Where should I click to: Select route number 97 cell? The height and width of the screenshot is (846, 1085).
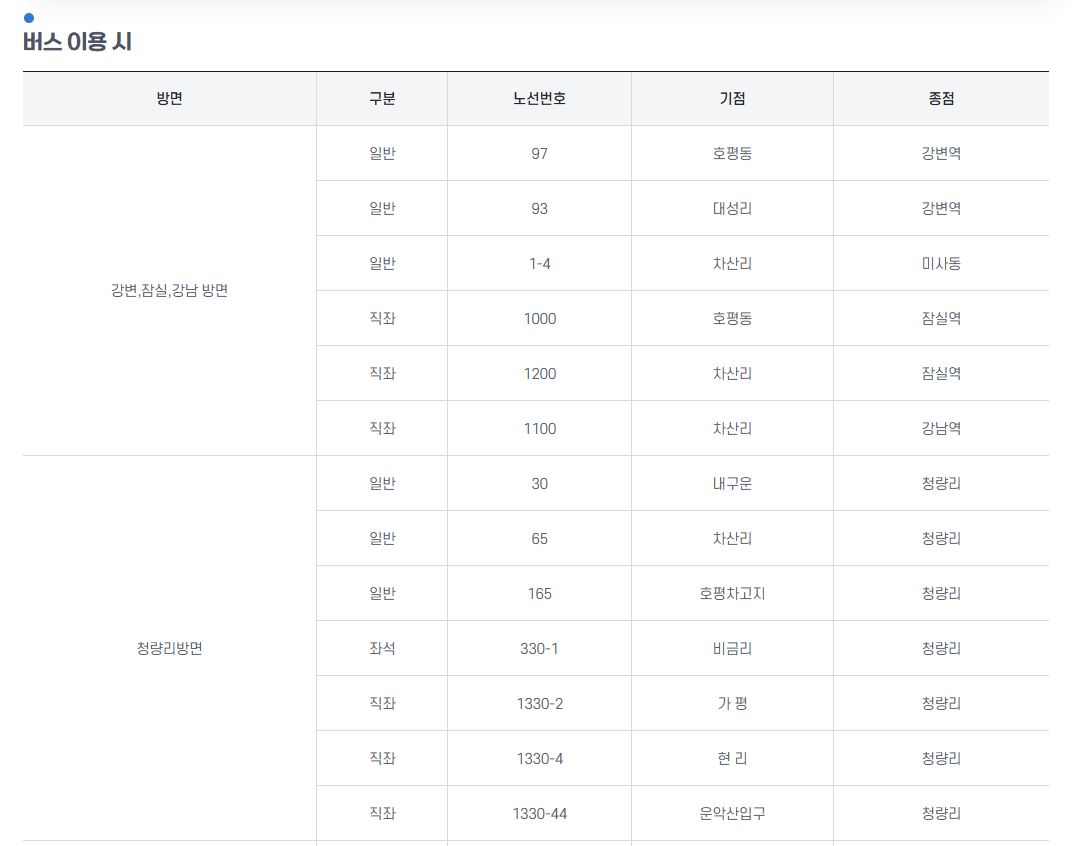click(539, 154)
